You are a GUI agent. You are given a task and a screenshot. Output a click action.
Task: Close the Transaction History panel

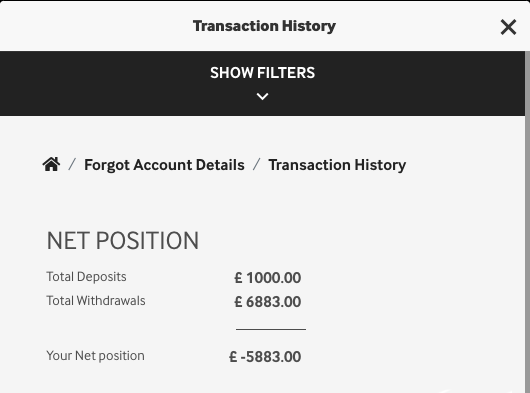pos(508,27)
